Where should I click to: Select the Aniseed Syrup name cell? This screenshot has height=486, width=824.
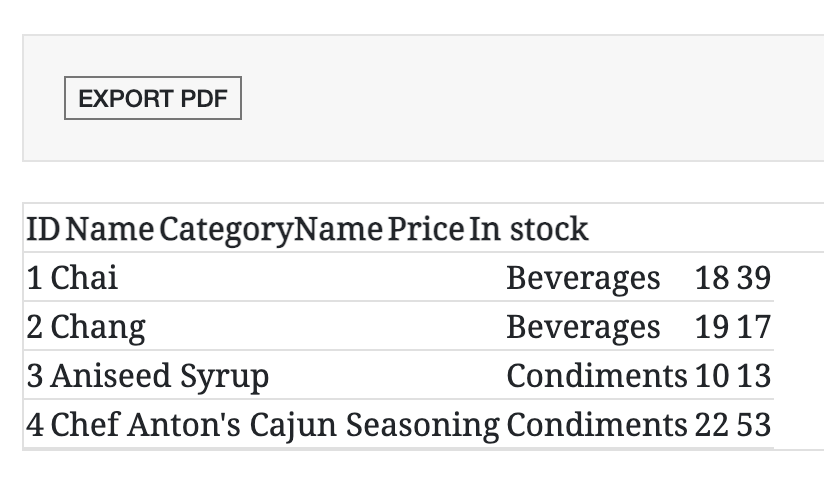pos(159,376)
